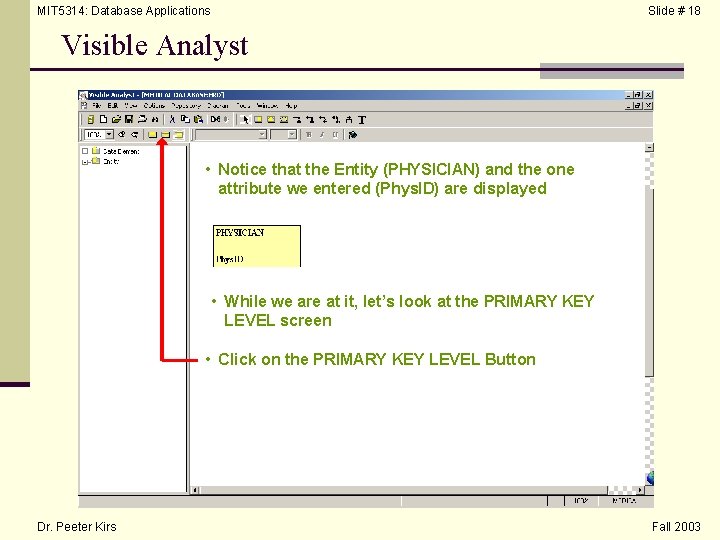Select the arrow pointer selection tool
720x540 pixels.
click(x=245, y=120)
